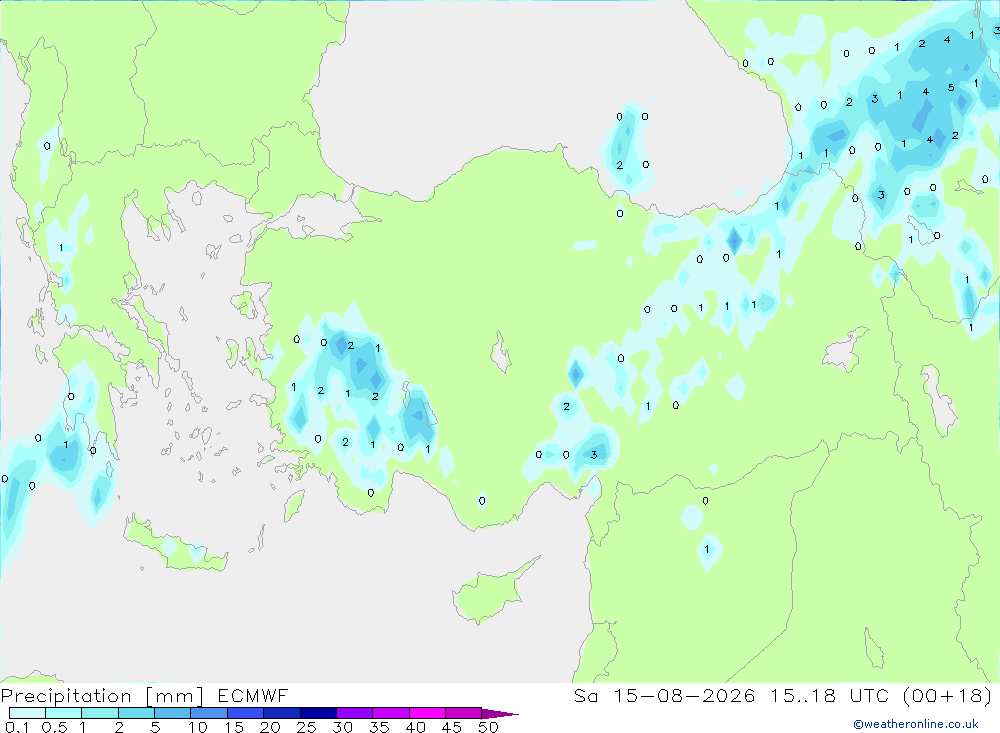
Task: Click the 'Sa 15-08-2026' date text
Action: point(664,695)
